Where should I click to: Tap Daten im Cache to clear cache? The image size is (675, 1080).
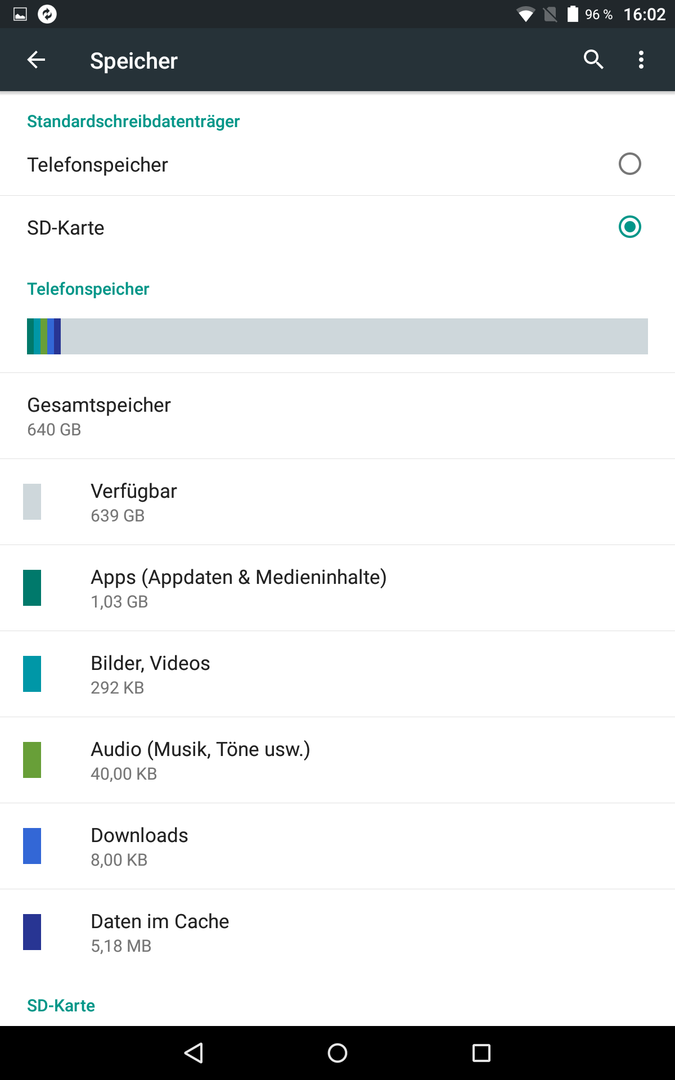coord(338,932)
